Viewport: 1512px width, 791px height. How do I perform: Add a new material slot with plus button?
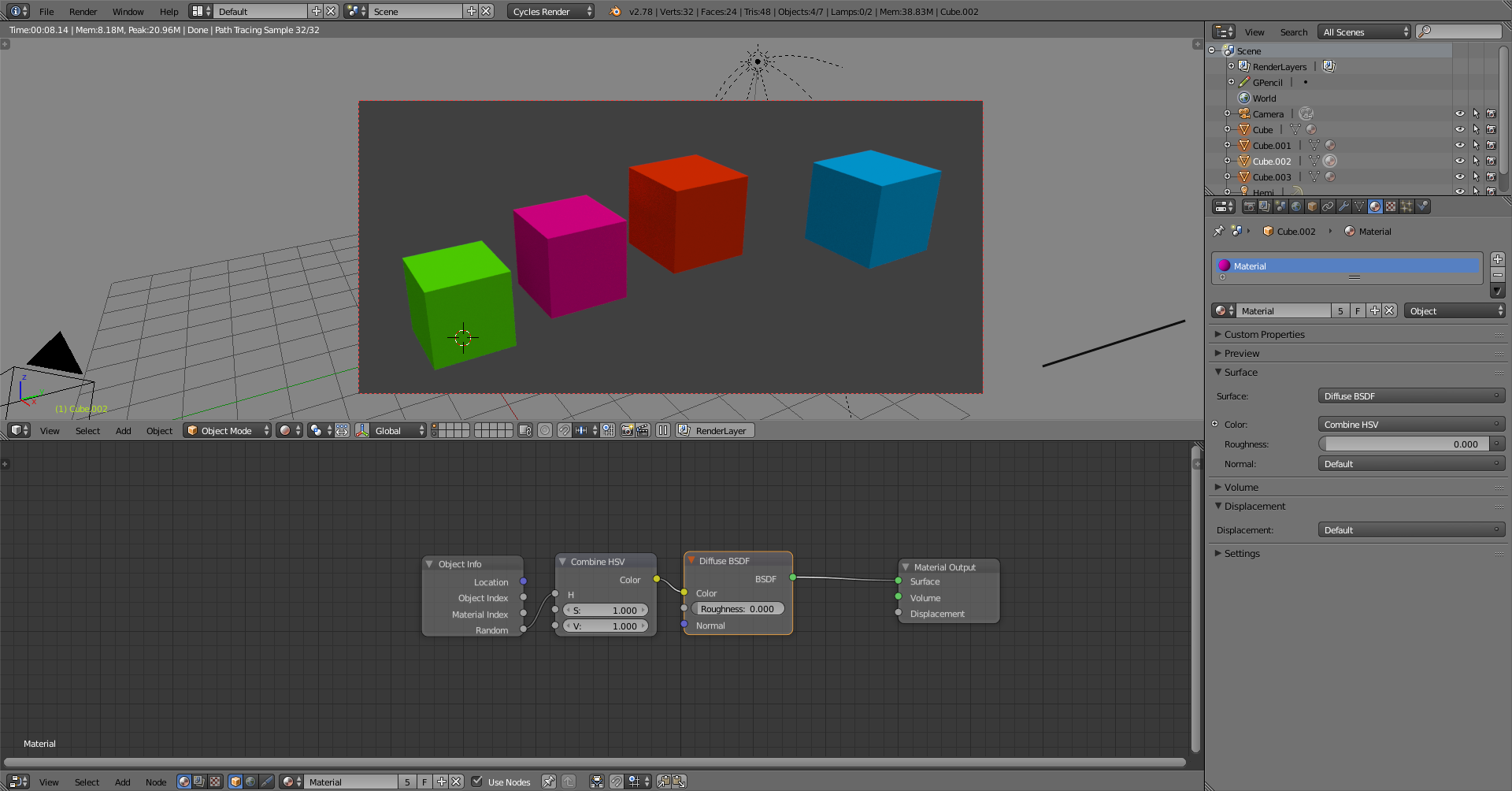point(1498,259)
